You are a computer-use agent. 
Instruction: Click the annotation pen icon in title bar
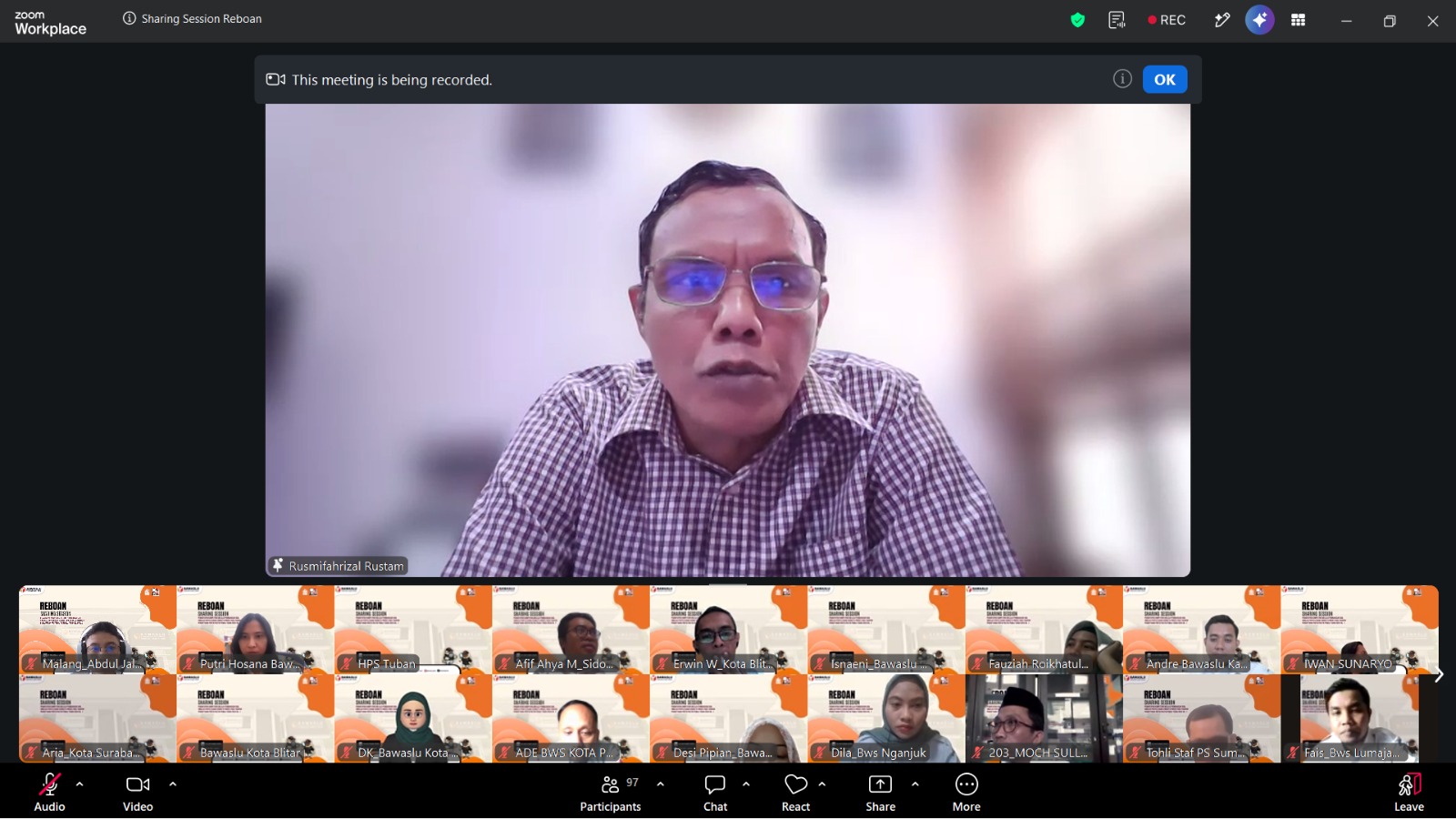1222,20
